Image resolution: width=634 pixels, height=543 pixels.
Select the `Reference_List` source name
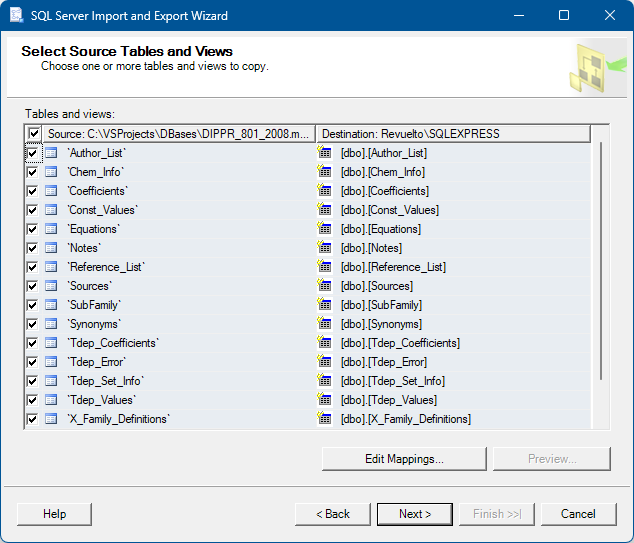pos(106,267)
